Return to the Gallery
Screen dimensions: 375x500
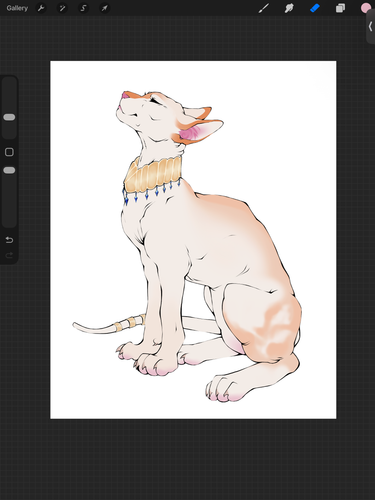coord(17,8)
